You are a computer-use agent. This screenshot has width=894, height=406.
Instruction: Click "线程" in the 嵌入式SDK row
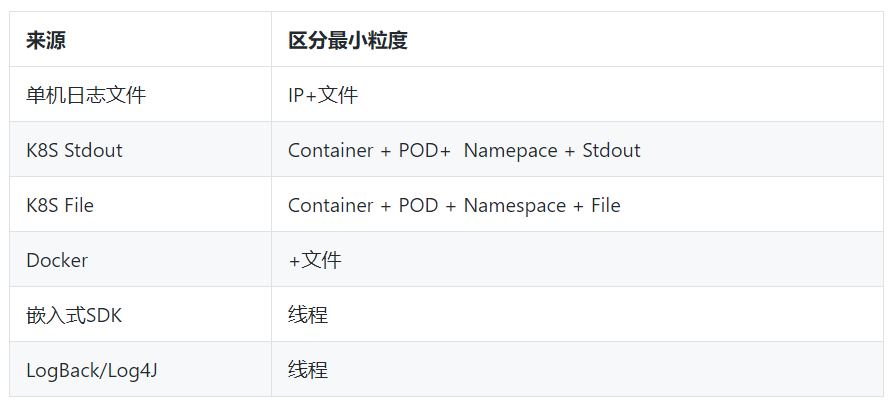[308, 315]
